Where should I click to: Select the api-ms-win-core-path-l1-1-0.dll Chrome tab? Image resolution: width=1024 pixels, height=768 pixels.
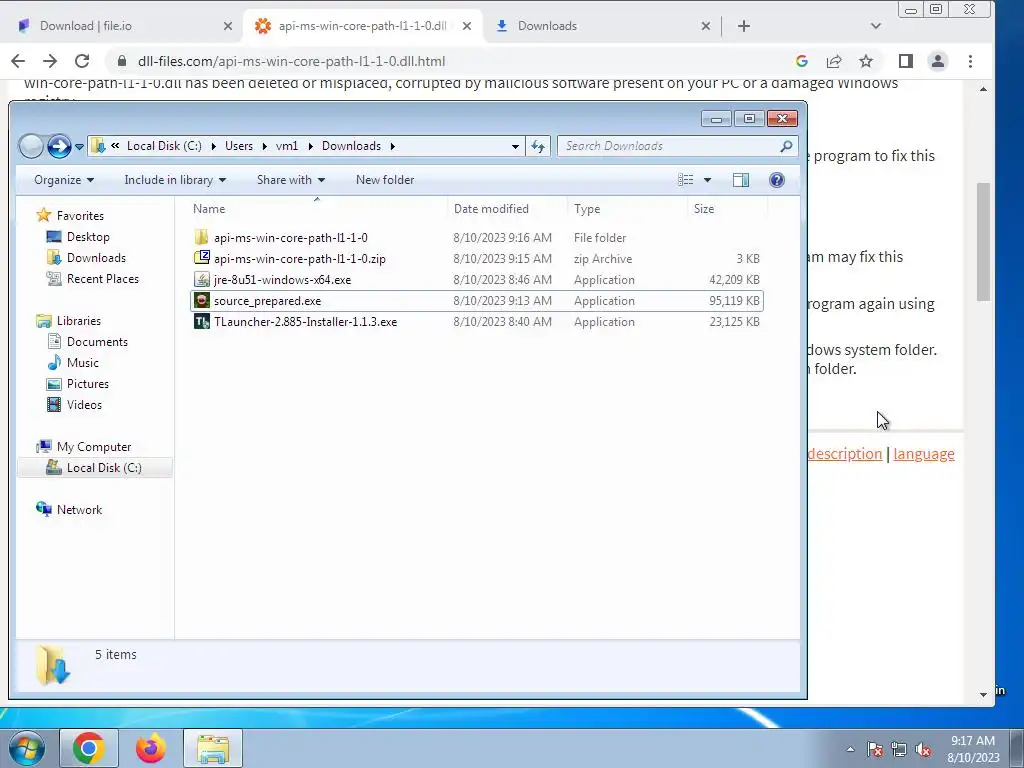(362, 26)
